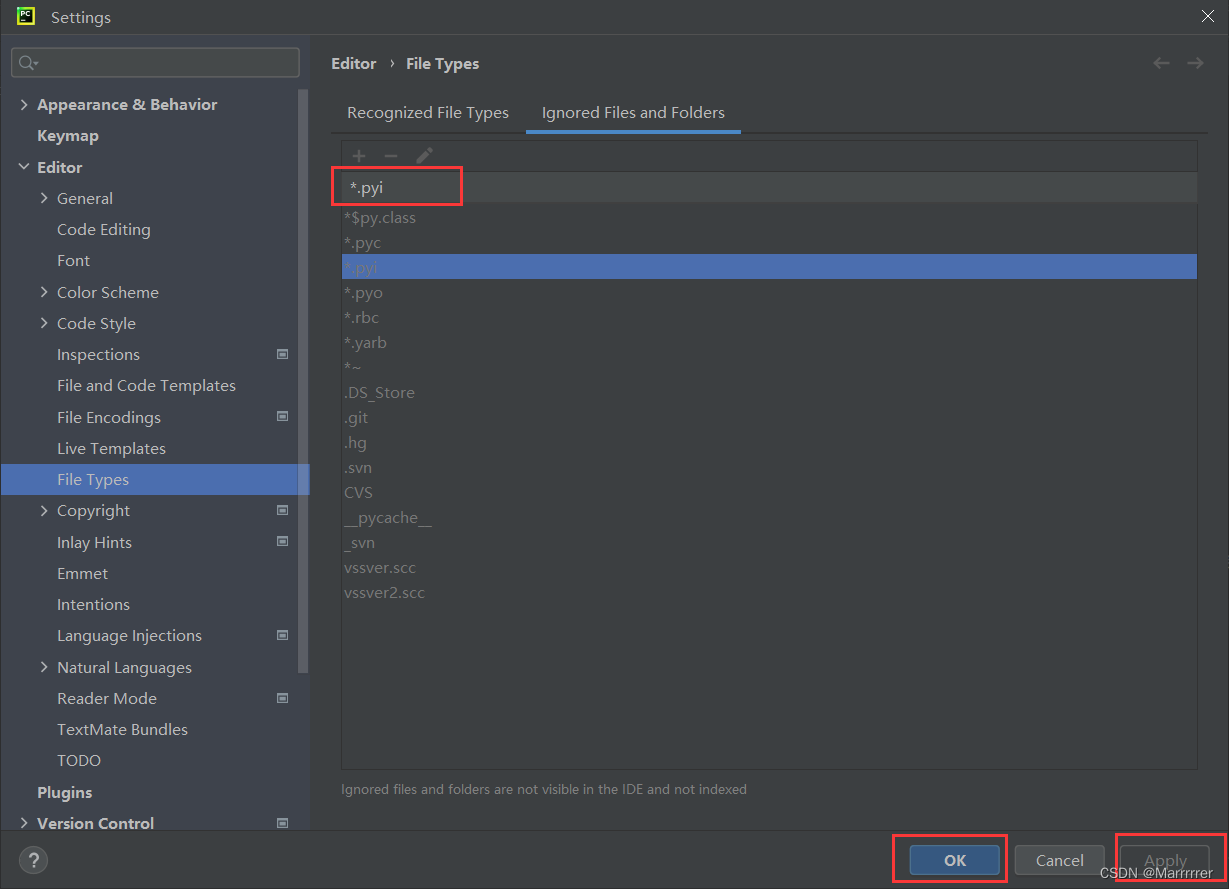
Task: Click the Add pattern plus icon
Action: coord(359,155)
